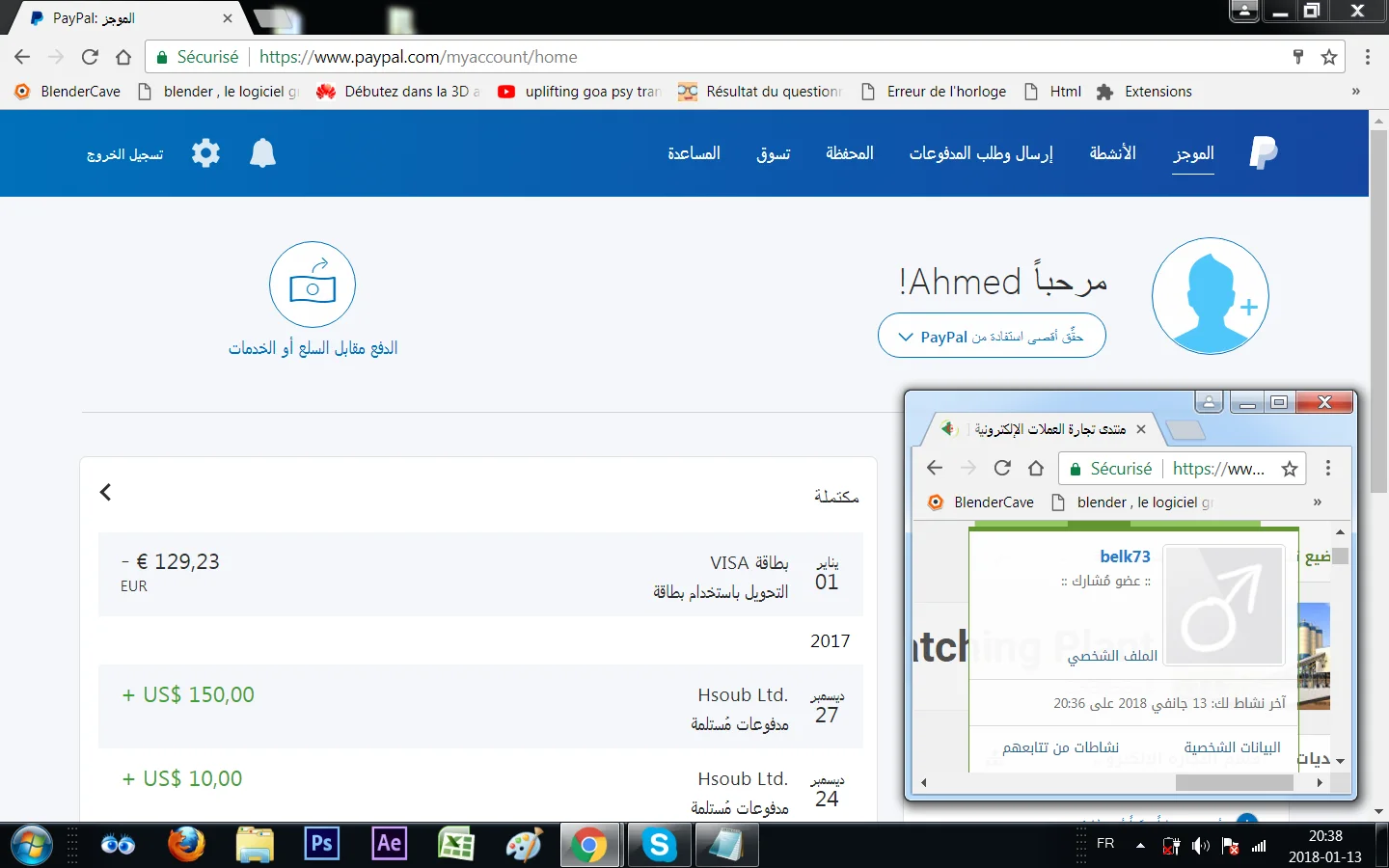This screenshot has height=868, width=1389.
Task: Launch Skype from the taskbar
Action: [660, 845]
